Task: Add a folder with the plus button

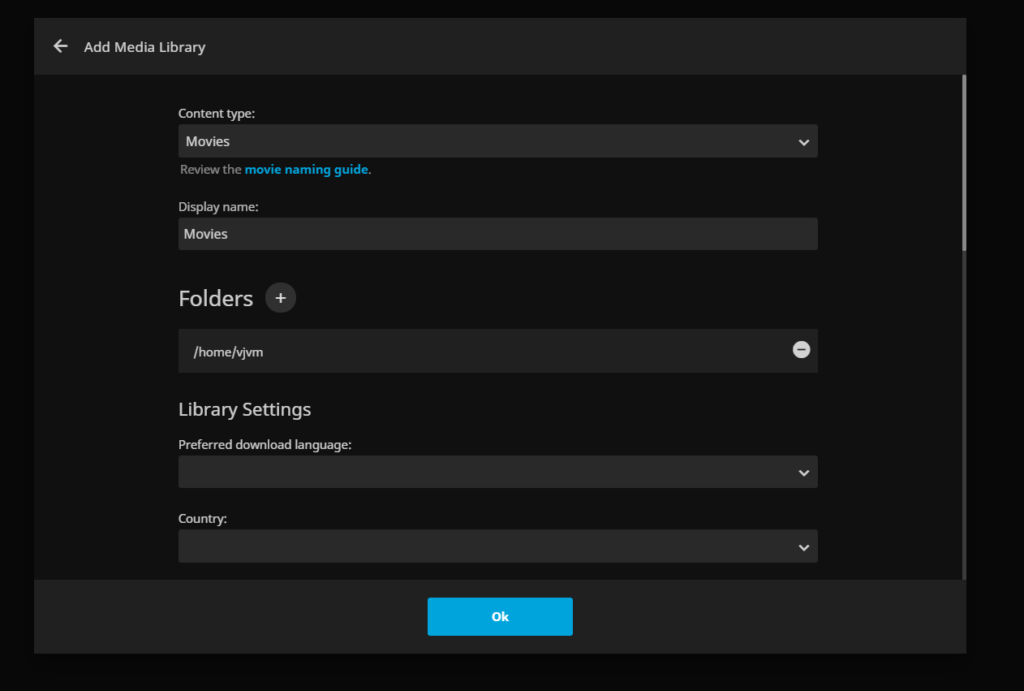Action: coord(280,298)
